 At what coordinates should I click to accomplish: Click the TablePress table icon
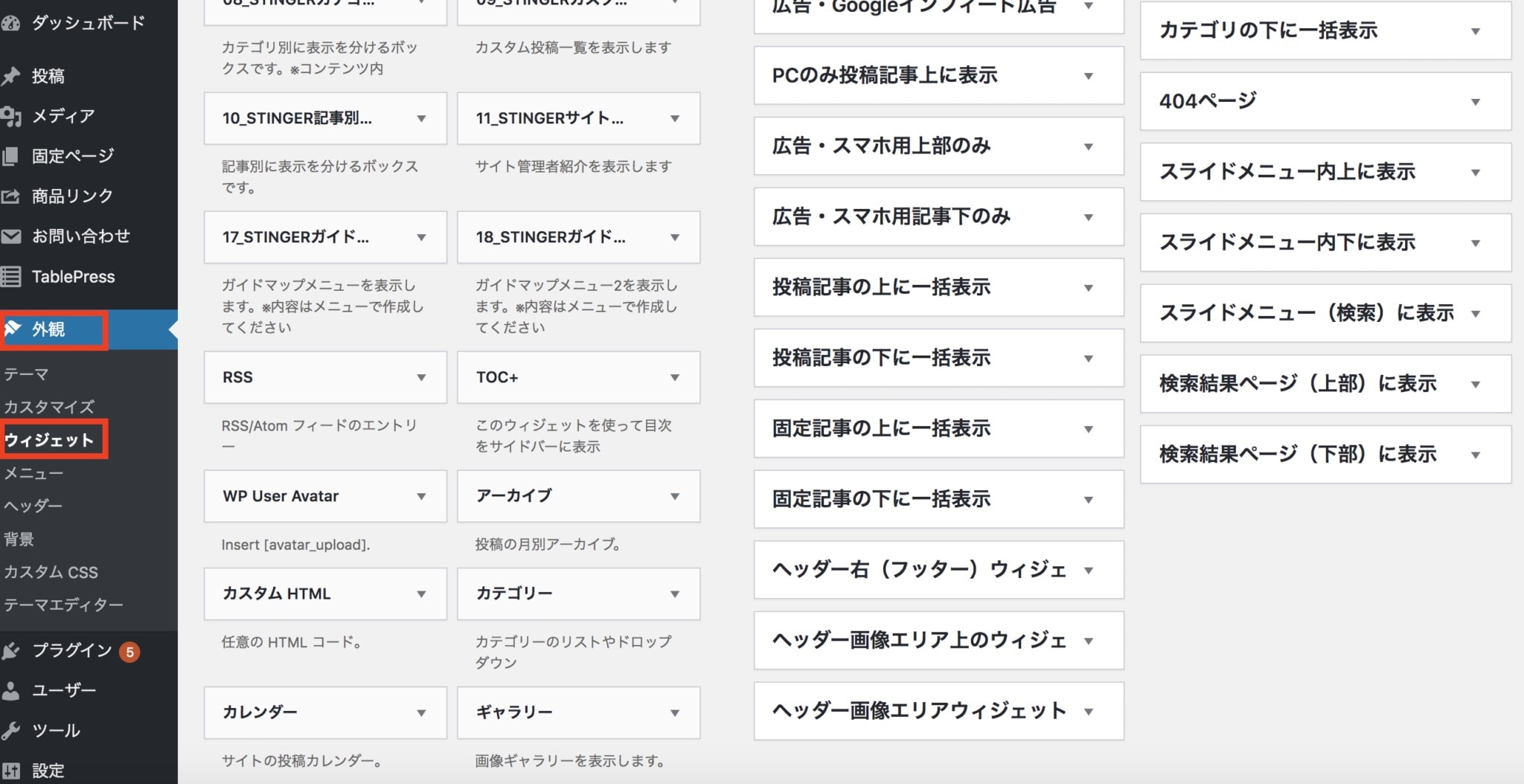[10, 277]
